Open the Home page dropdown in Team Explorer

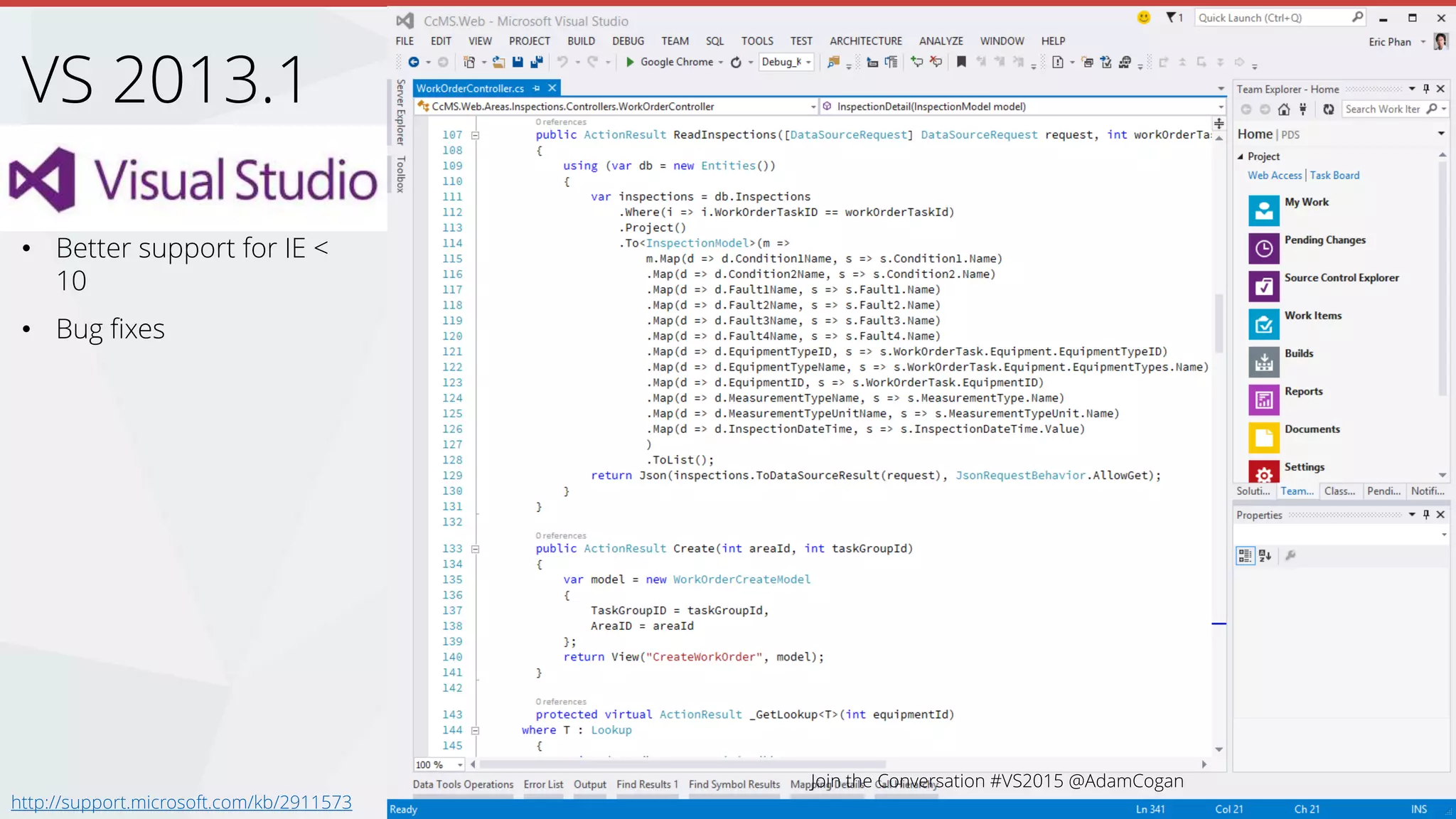[1441, 134]
